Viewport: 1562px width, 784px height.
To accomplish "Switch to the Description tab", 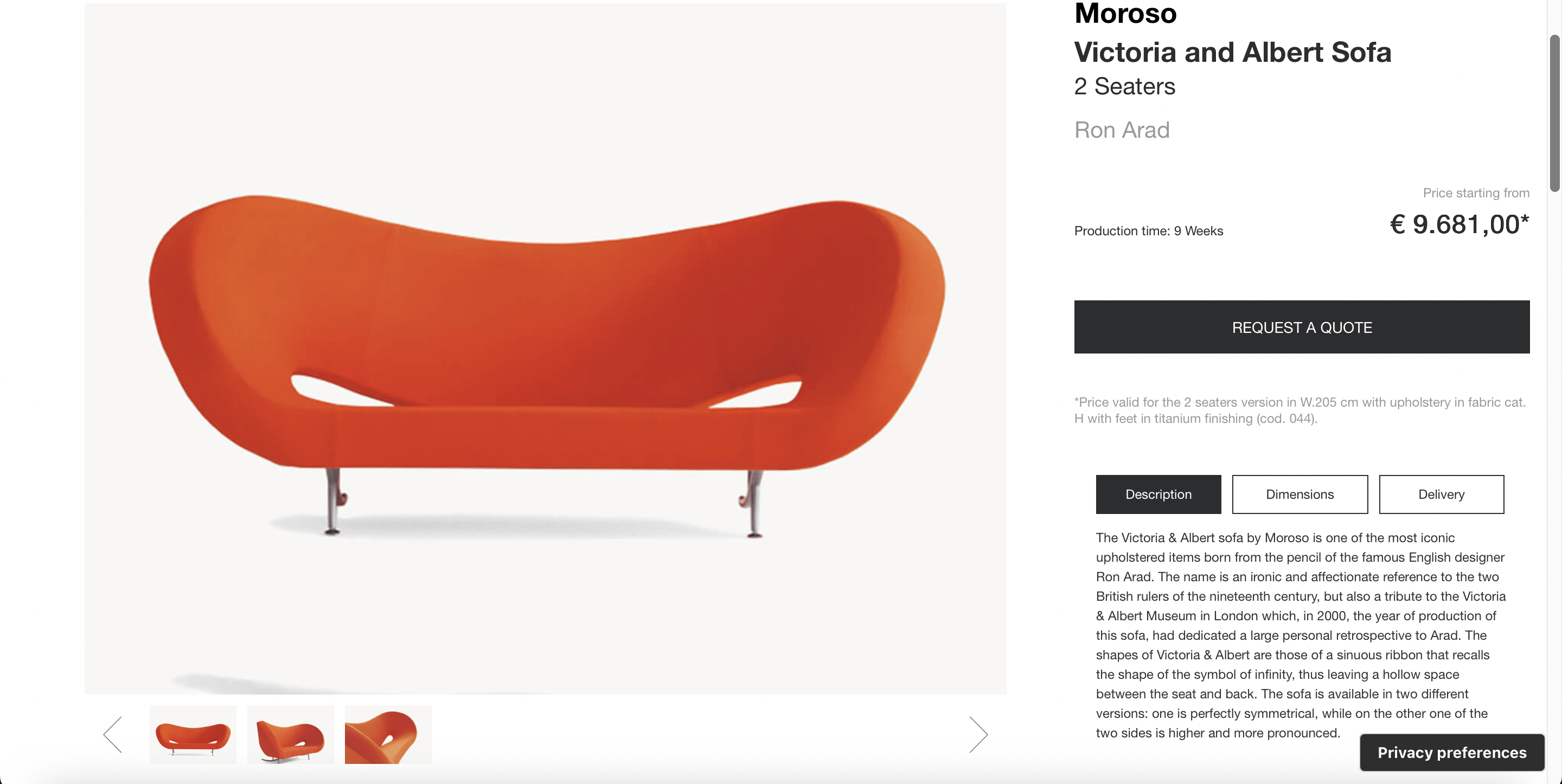I will pyautogui.click(x=1158, y=494).
